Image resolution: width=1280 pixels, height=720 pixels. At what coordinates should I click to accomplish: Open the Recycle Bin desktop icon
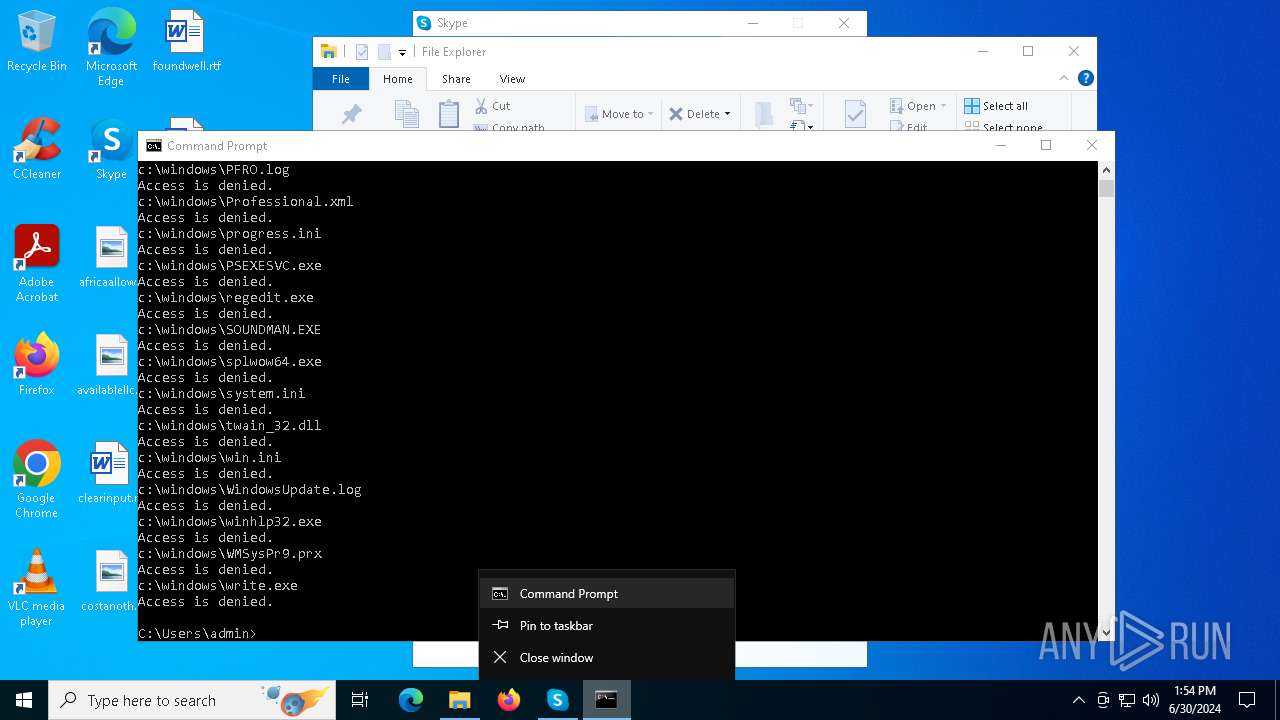click(x=37, y=42)
